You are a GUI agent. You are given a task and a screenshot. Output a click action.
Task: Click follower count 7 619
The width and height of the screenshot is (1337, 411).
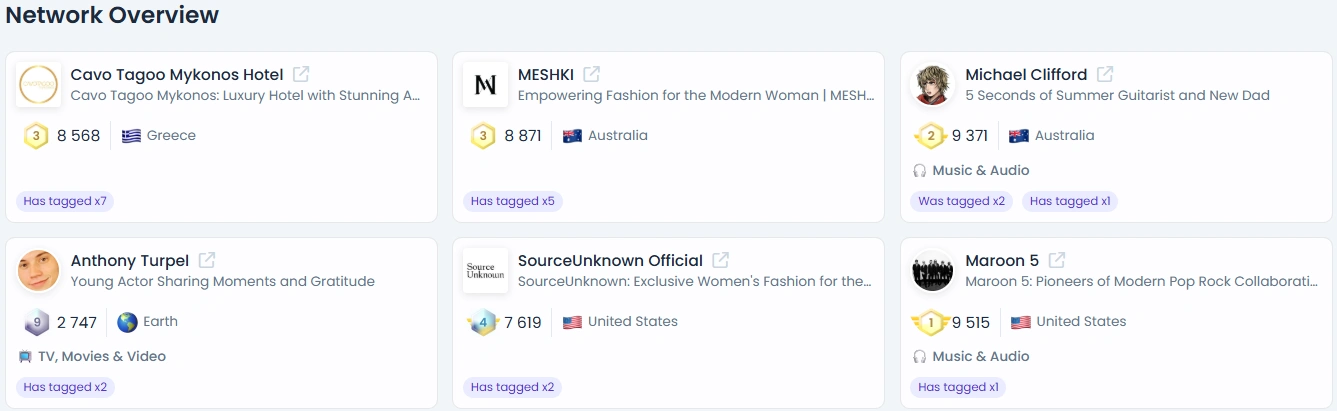coord(523,322)
